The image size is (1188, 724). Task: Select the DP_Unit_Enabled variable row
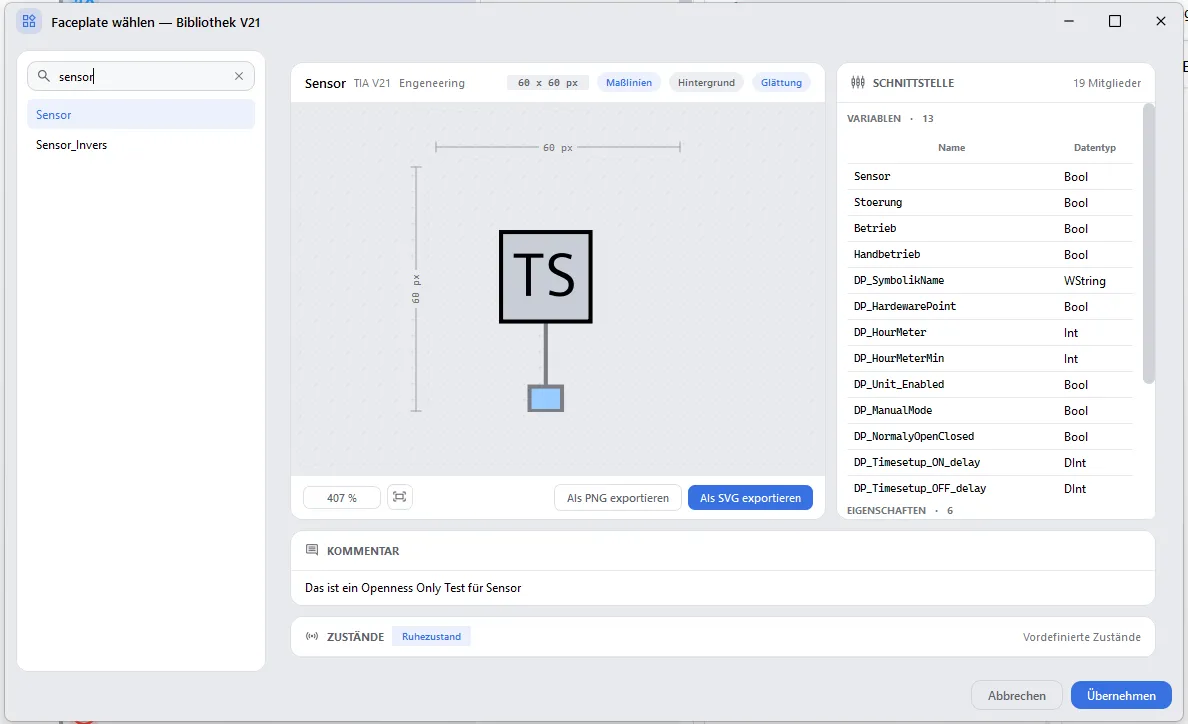pos(989,384)
